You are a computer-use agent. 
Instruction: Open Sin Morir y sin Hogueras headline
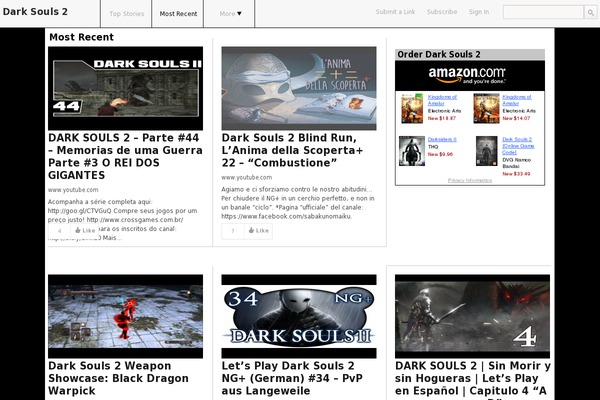coord(473,379)
